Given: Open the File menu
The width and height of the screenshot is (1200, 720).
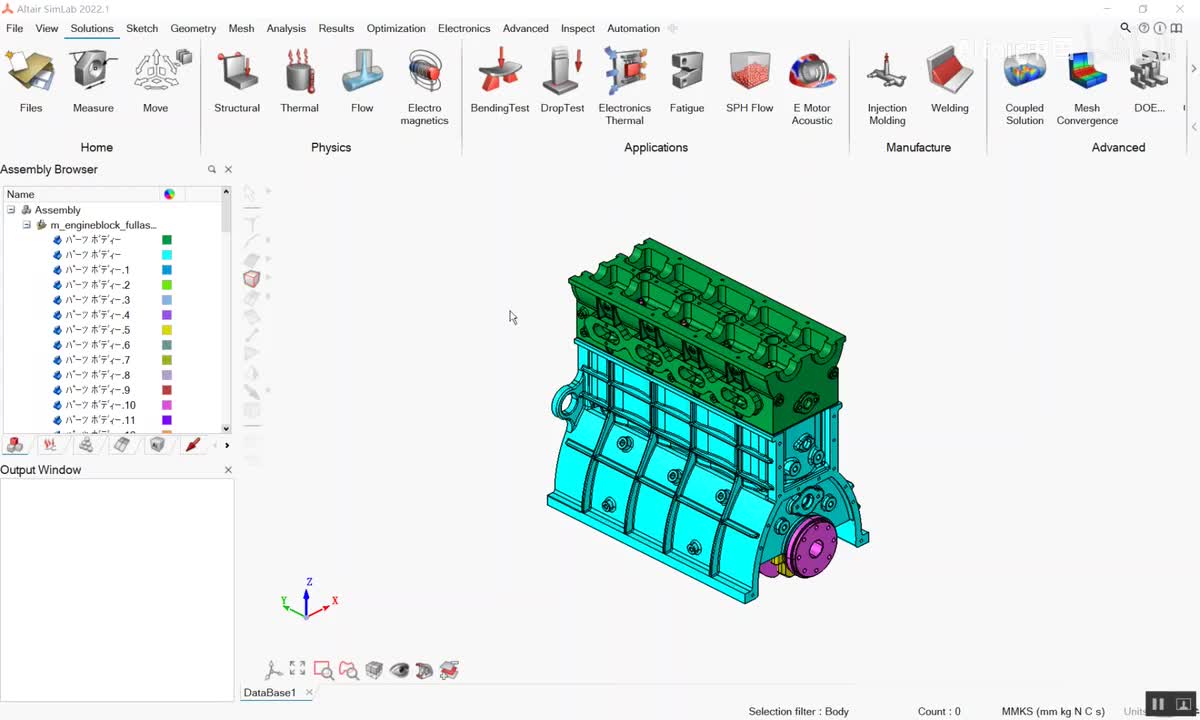Looking at the screenshot, I should pyautogui.click(x=15, y=28).
